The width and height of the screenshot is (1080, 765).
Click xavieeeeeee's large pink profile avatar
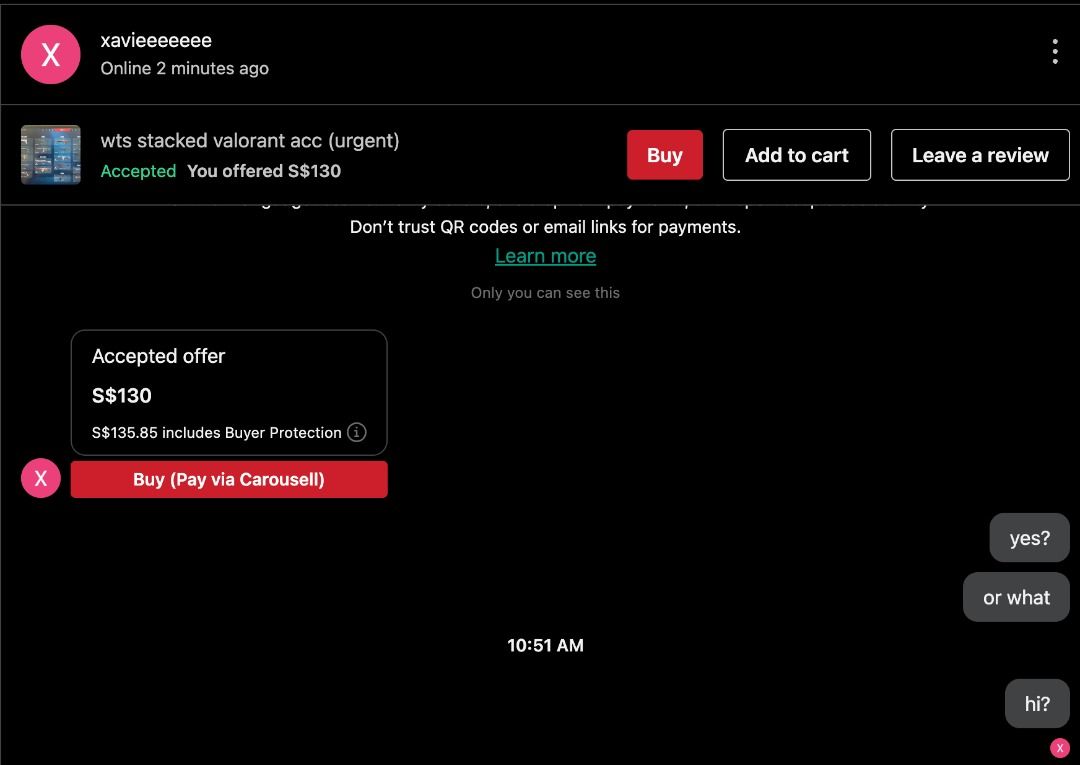coord(50,54)
